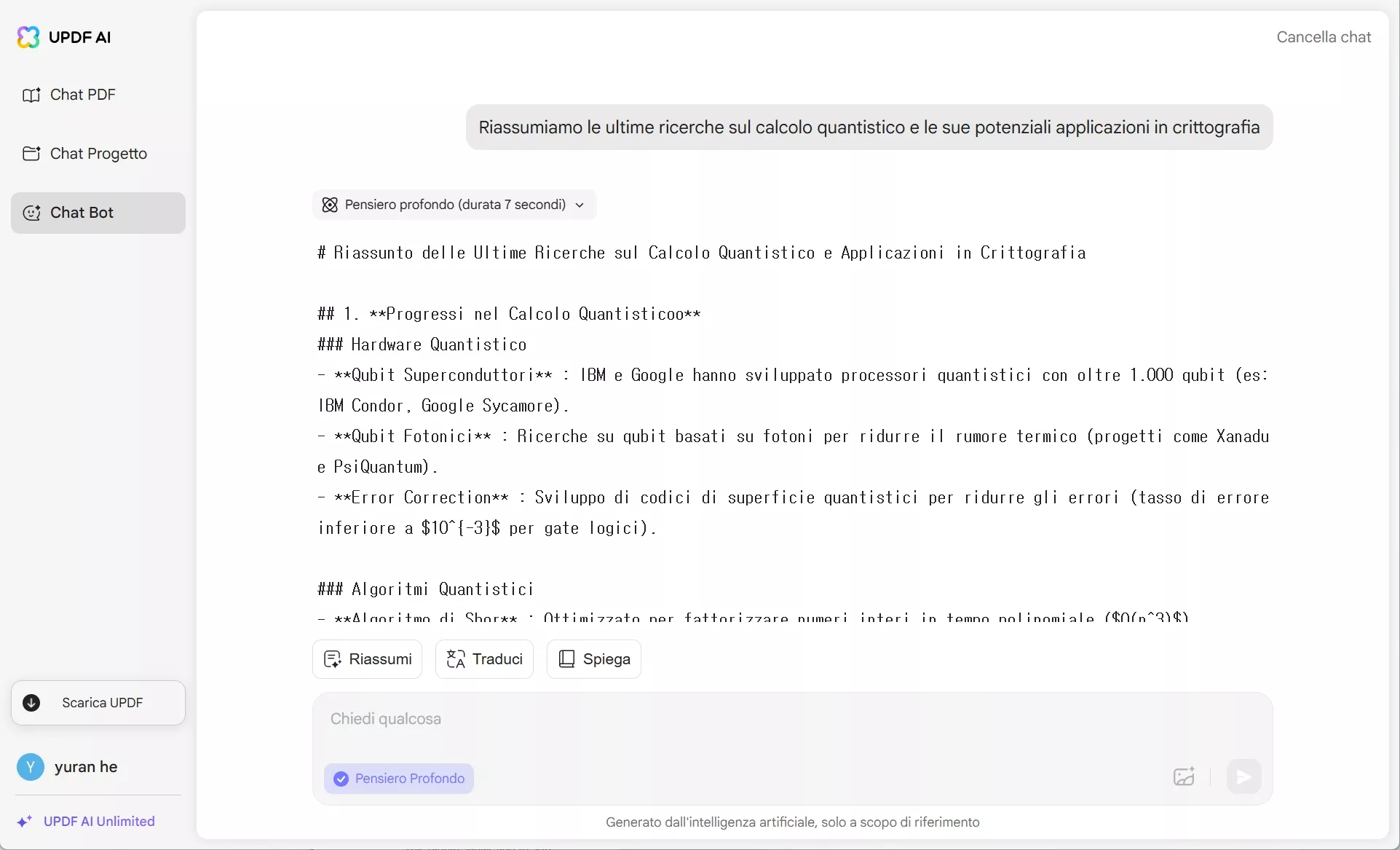Click the Chat Progetto folder icon

coord(31,154)
